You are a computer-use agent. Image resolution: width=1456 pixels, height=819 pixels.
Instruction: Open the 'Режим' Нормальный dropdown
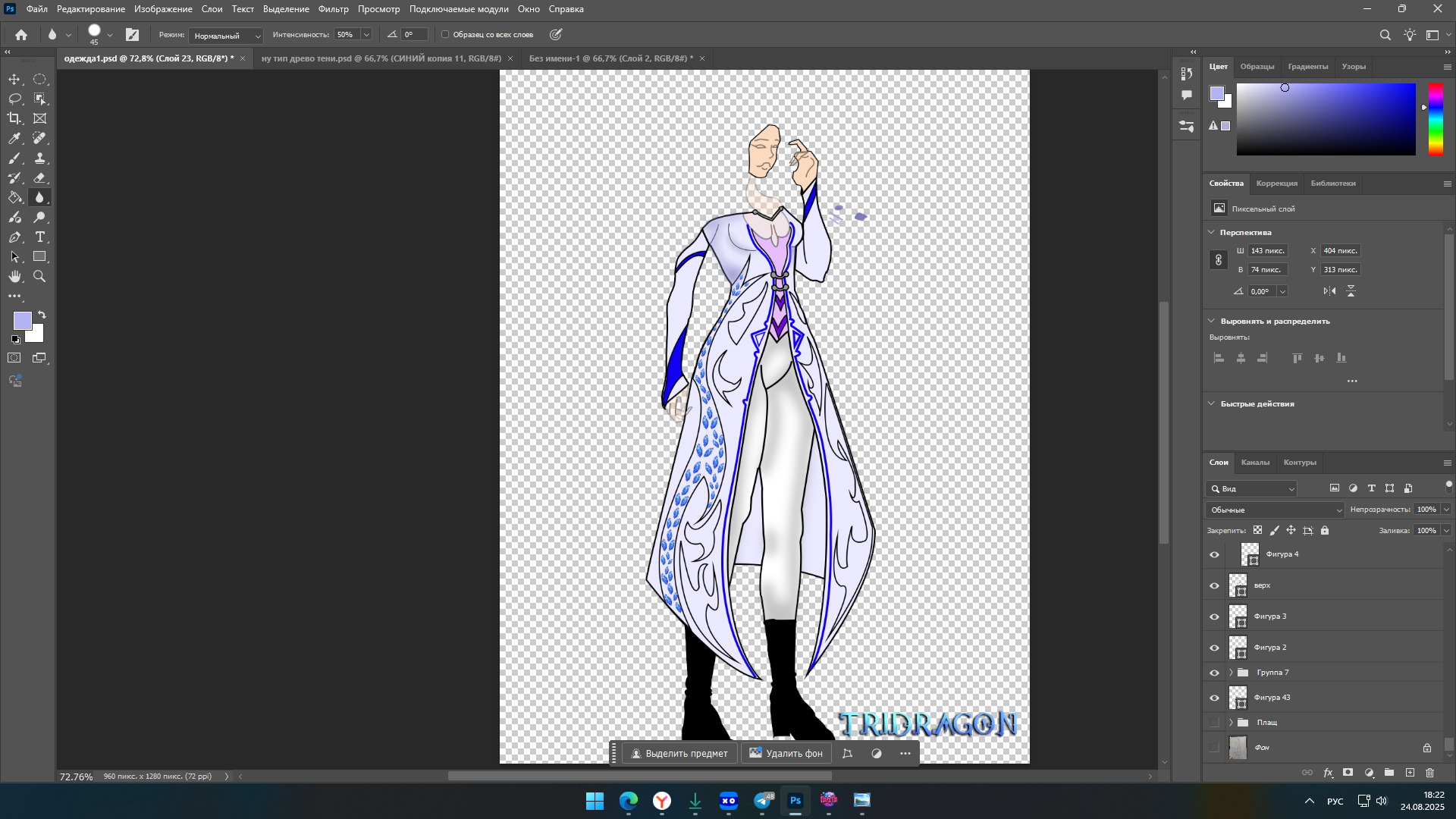coord(225,36)
